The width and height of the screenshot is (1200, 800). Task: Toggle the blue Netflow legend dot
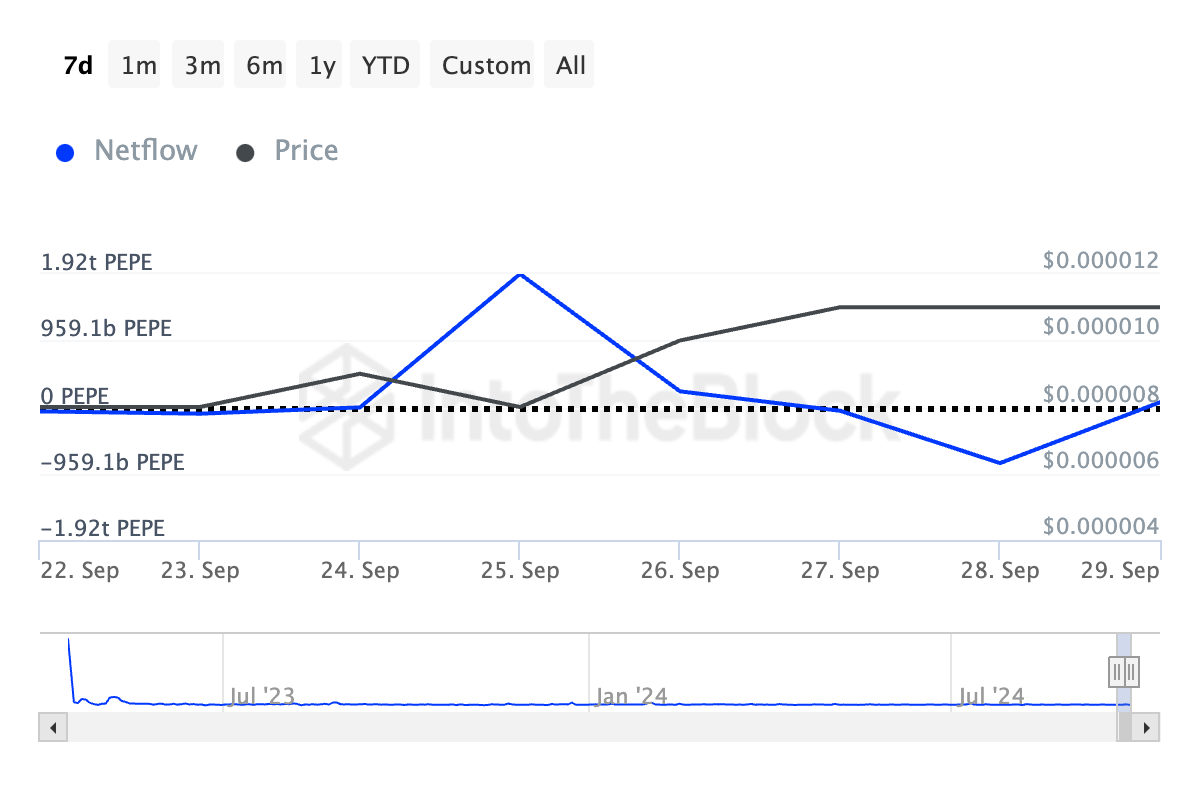click(x=66, y=153)
